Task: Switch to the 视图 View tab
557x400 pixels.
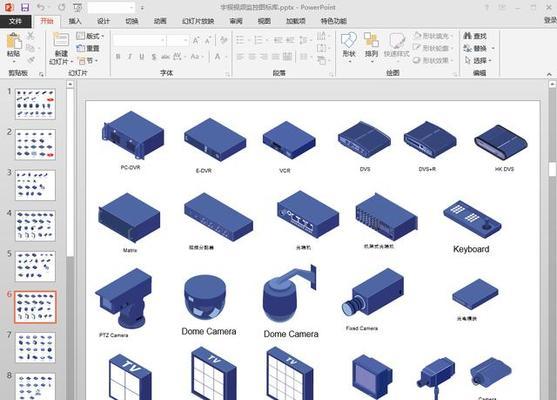Action: (264, 21)
